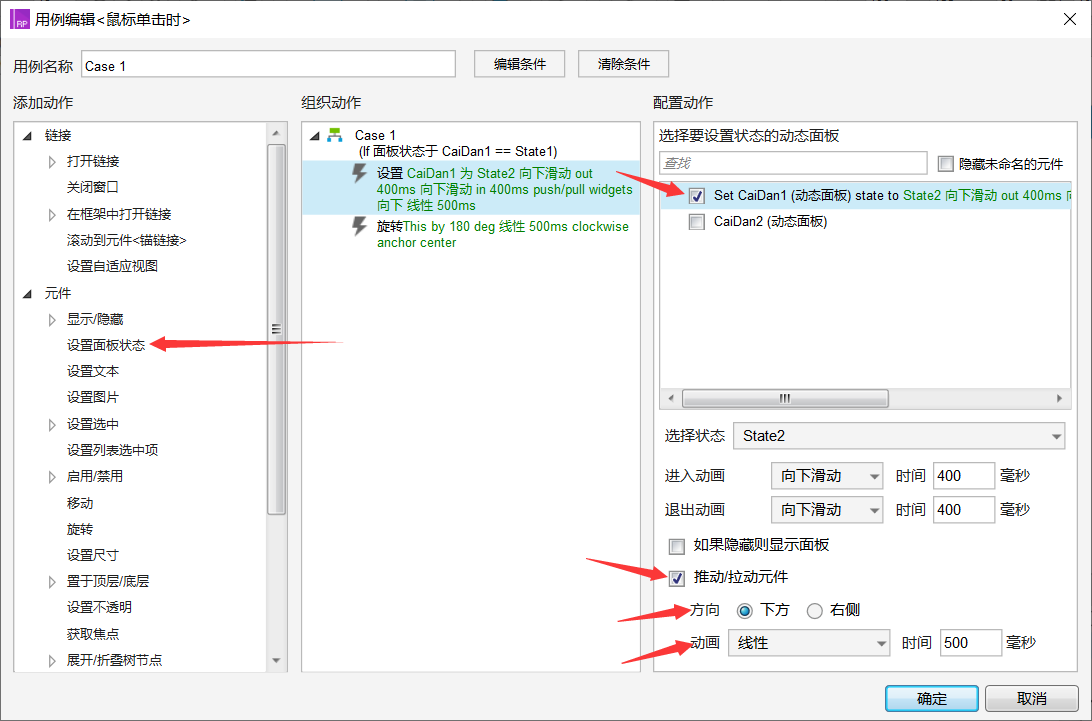Image resolution: width=1092 pixels, height=721 pixels.
Task: Click left arrow of horizontal scrollbar
Action: pyautogui.click(x=671, y=398)
